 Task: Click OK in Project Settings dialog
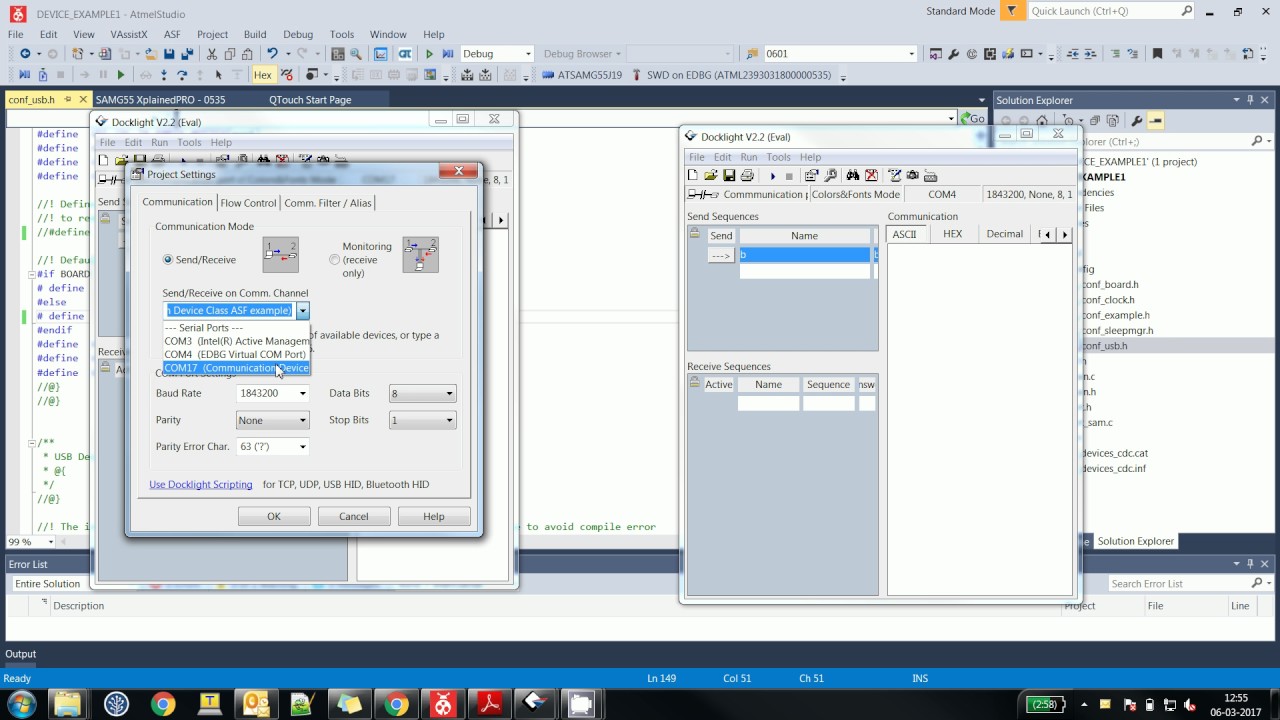pos(274,516)
